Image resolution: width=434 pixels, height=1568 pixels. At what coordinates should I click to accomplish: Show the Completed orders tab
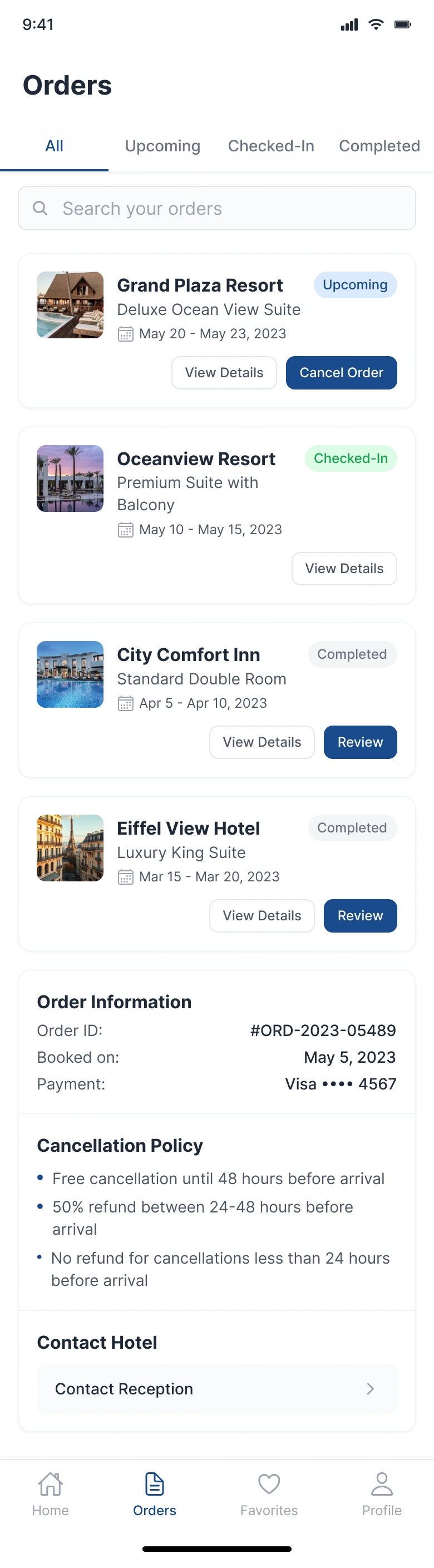pos(379,146)
